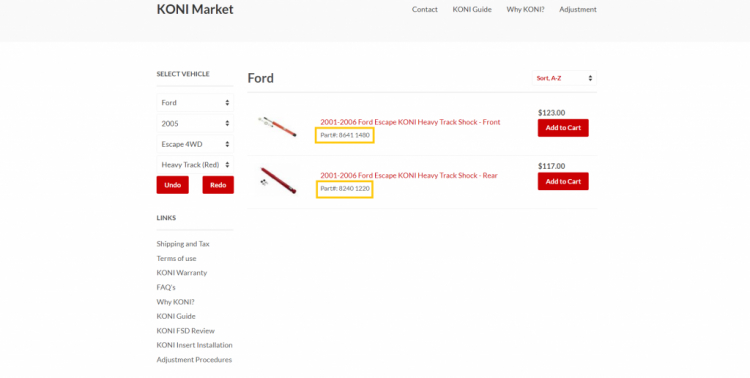Select Part# 8240 1220 text
Image resolution: width=750 pixels, height=378 pixels.
pyautogui.click(x=345, y=189)
